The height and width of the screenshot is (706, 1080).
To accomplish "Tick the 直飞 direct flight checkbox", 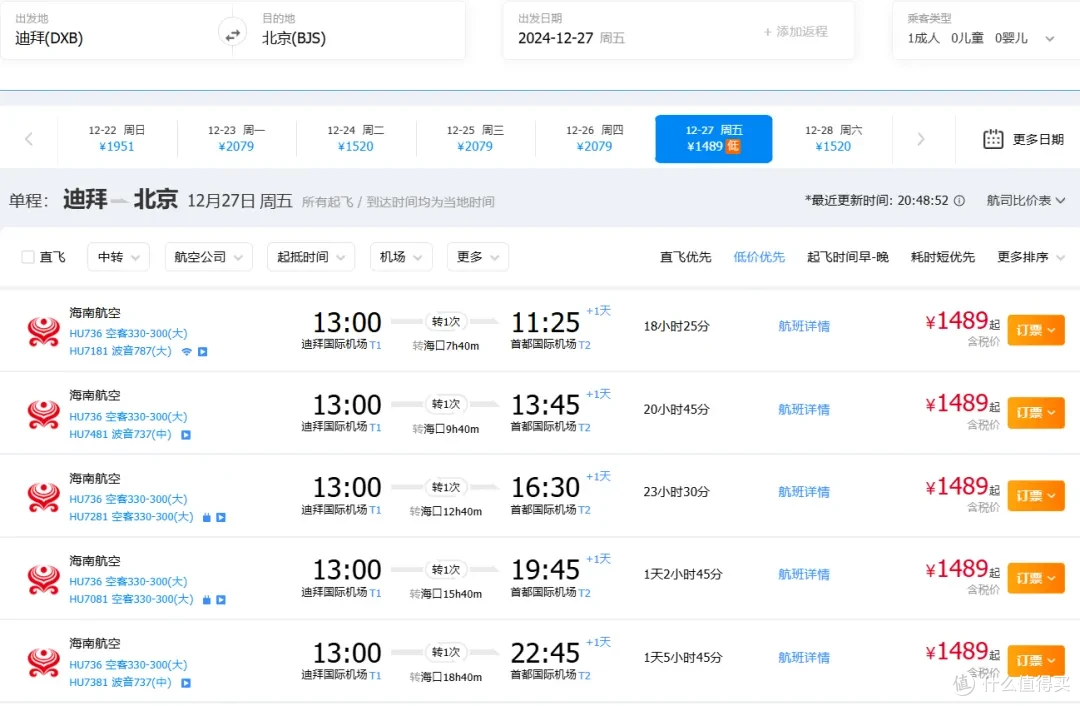I will coord(28,257).
